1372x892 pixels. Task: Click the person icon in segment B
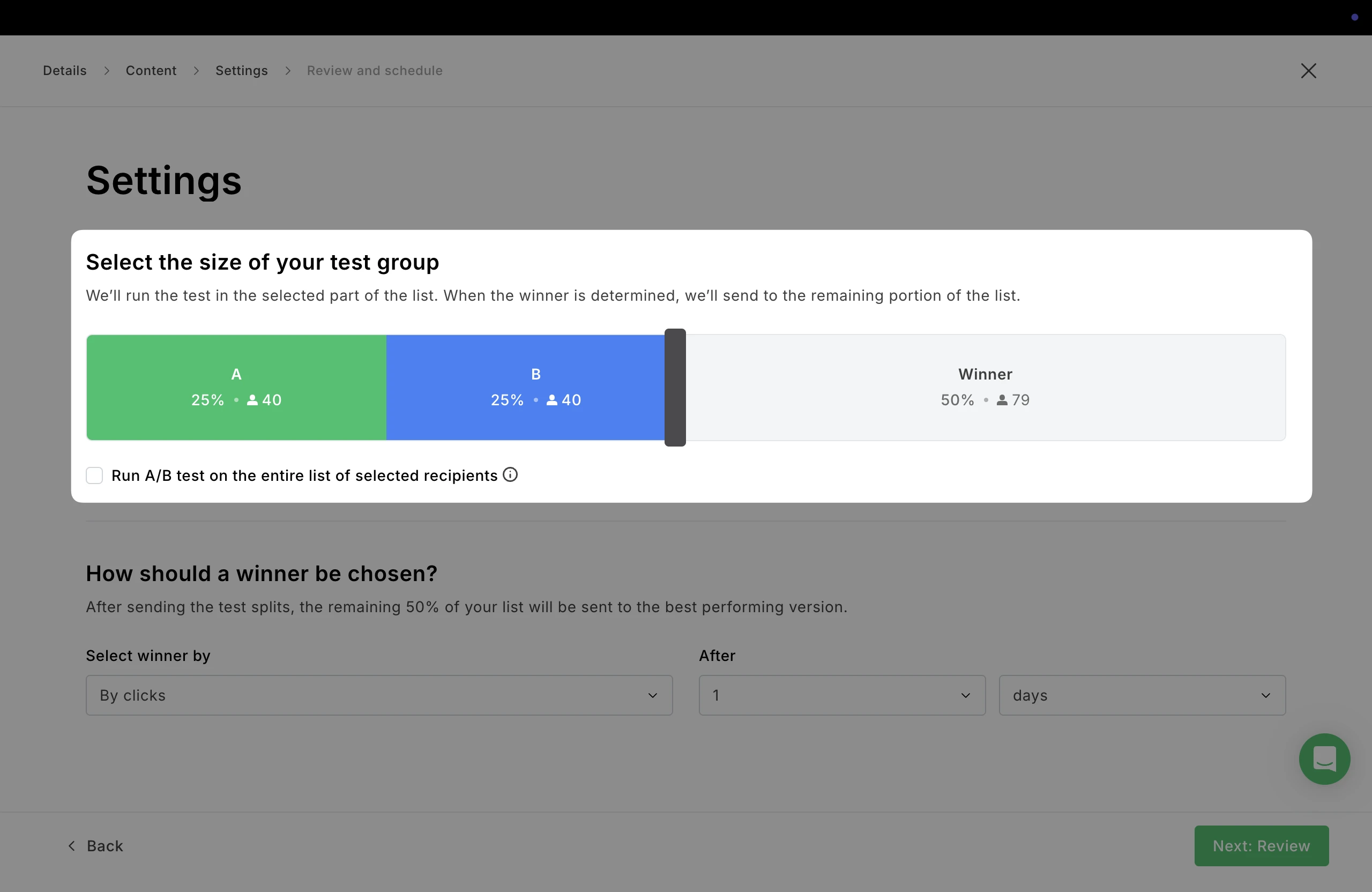[x=551, y=400]
